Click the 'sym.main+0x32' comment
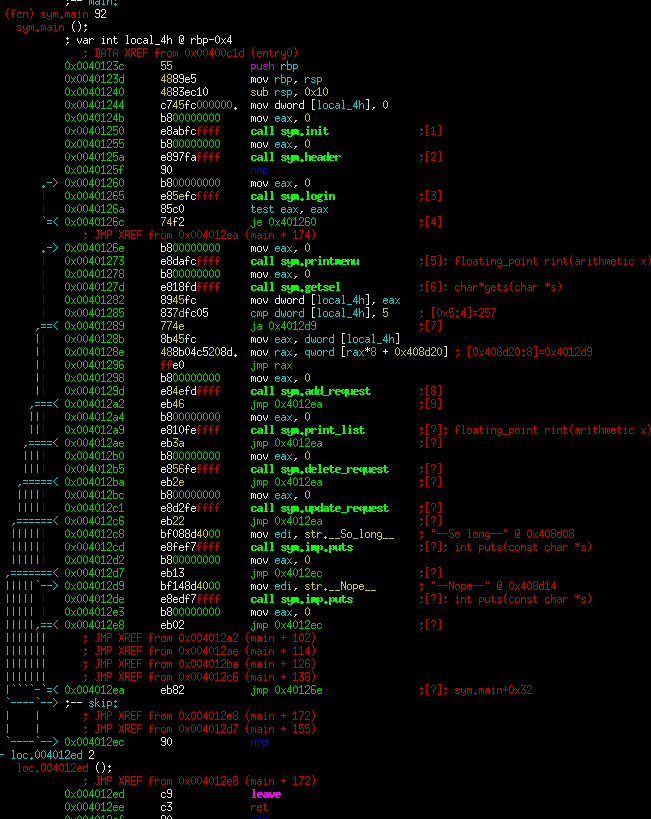This screenshot has width=651, height=819. (x=493, y=691)
